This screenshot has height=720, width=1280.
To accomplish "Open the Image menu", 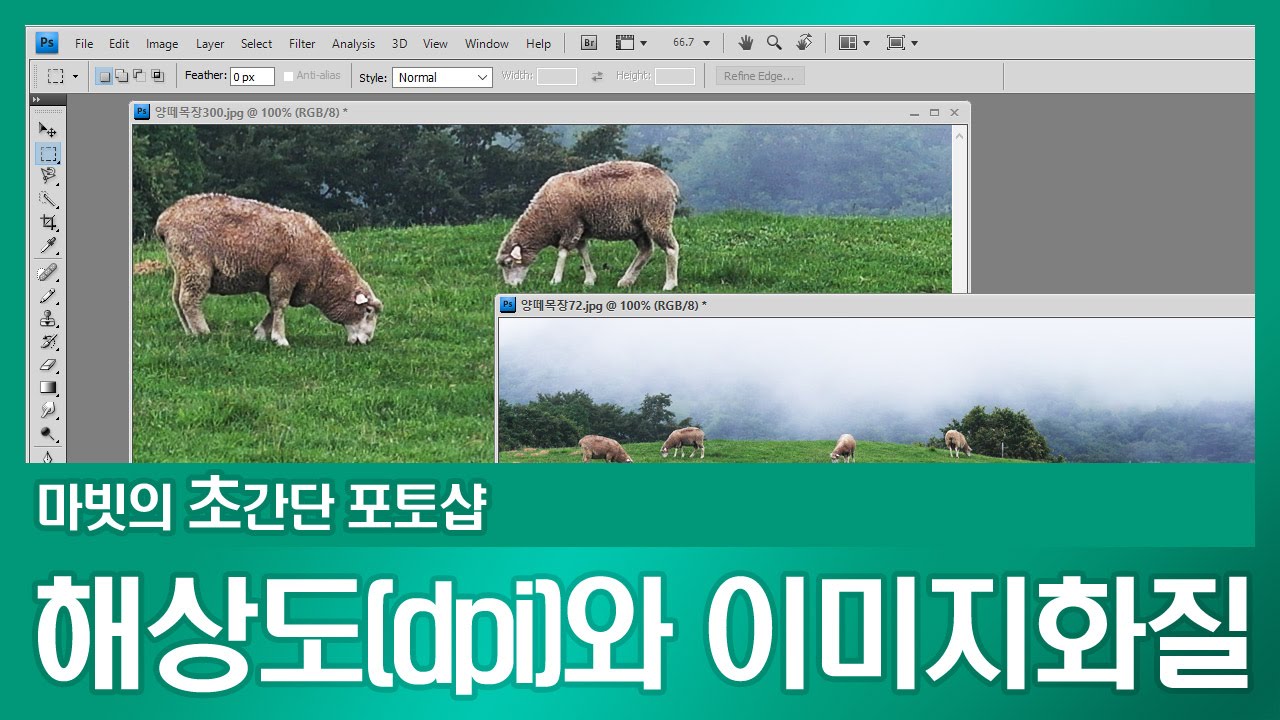I will coord(162,44).
